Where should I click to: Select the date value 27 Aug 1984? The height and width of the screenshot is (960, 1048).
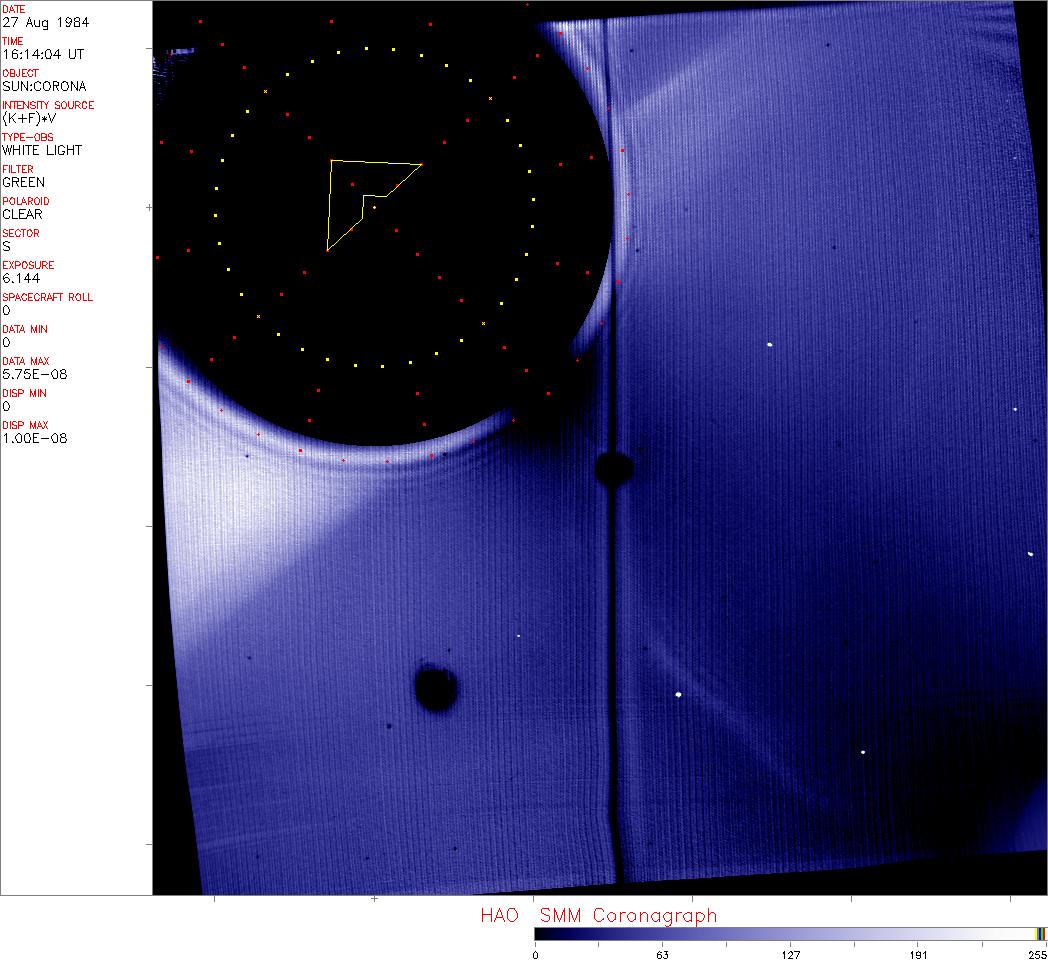(36, 22)
